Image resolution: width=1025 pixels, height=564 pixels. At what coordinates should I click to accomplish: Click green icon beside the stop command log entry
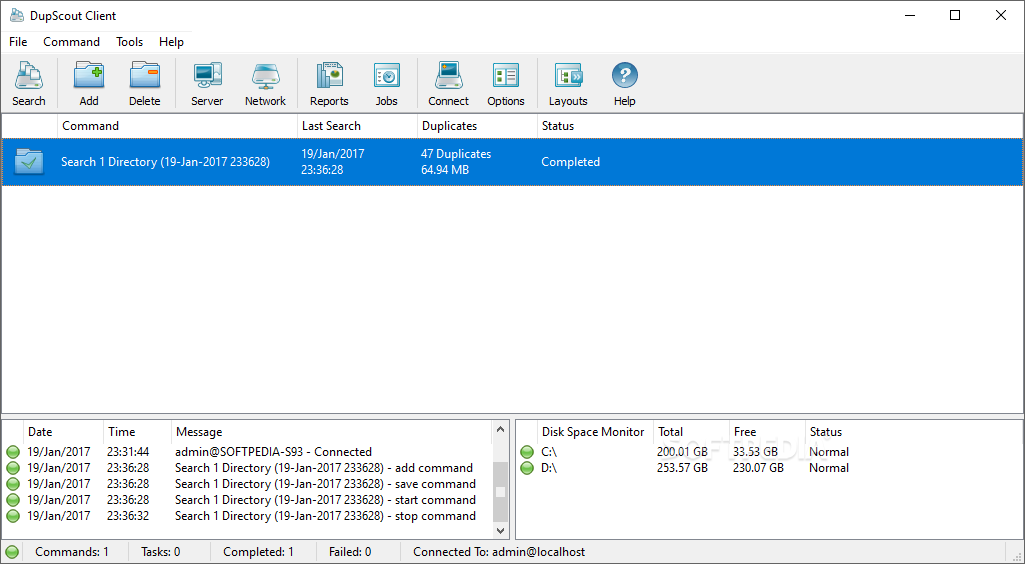tap(13, 516)
